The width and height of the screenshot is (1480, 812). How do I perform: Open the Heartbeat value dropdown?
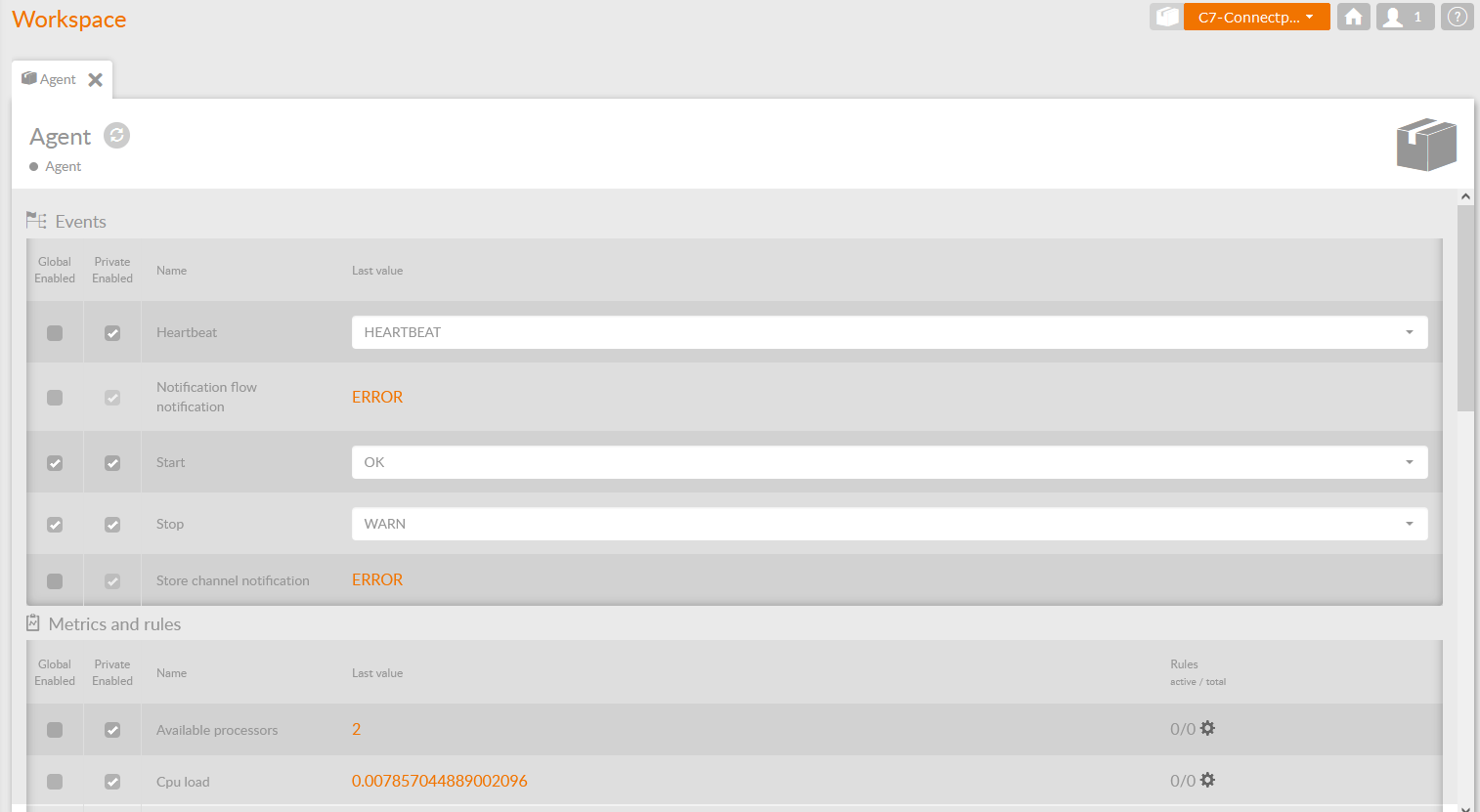(889, 332)
